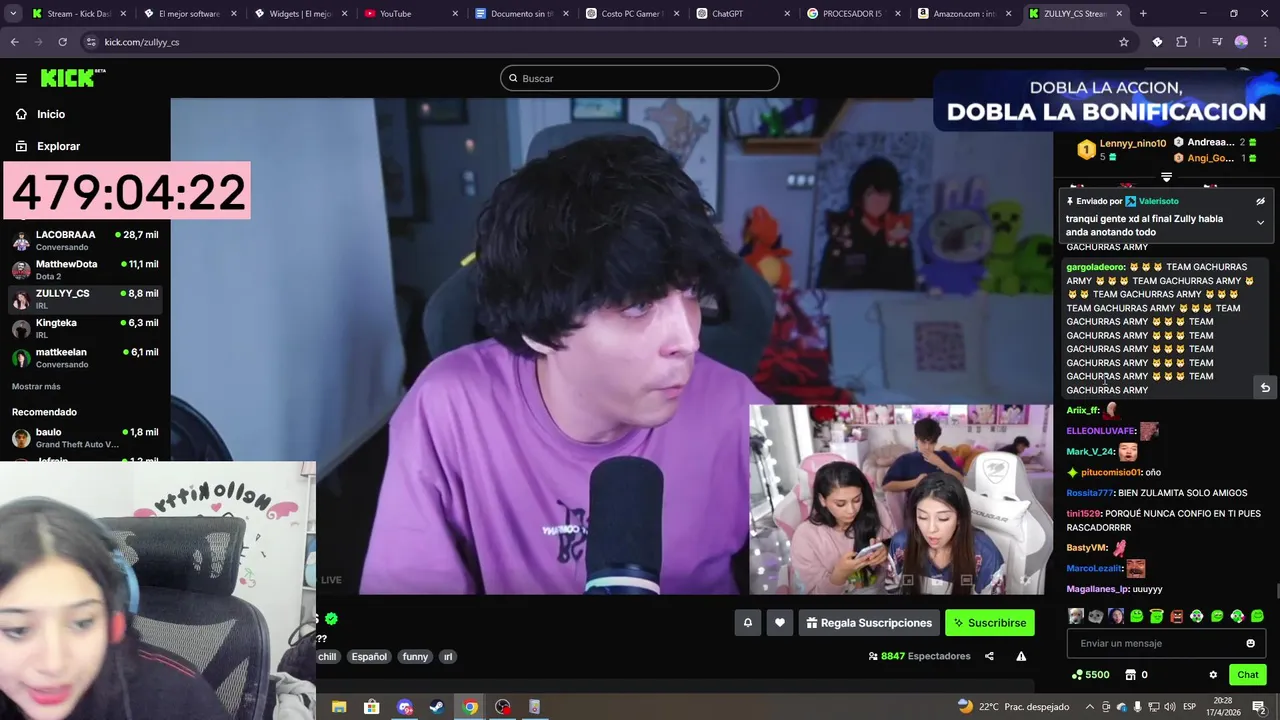Open LACOBRAAA channel in the sidebar
This screenshot has height=720, width=1280.
(x=85, y=240)
